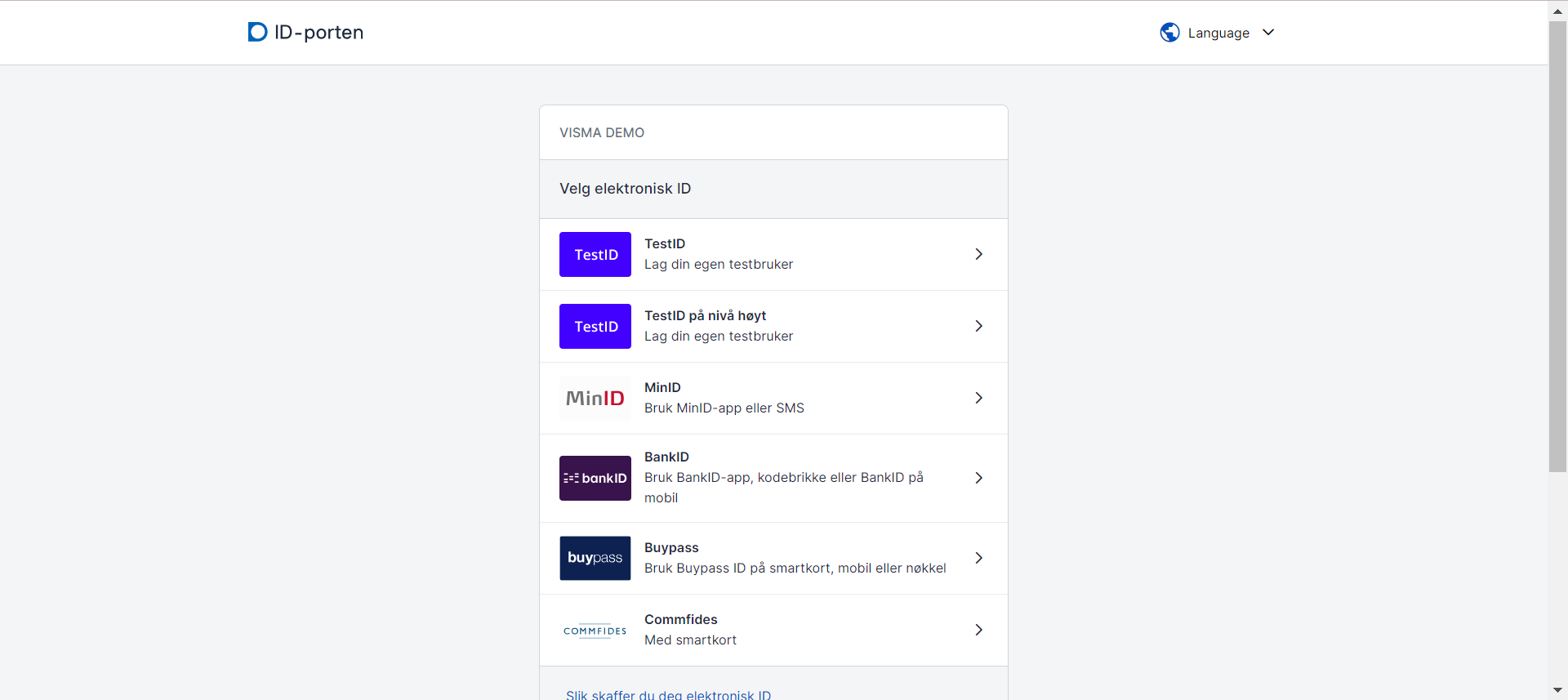1568x700 pixels.
Task: Click the vertical scrollbar thumb
Action: click(1557, 246)
